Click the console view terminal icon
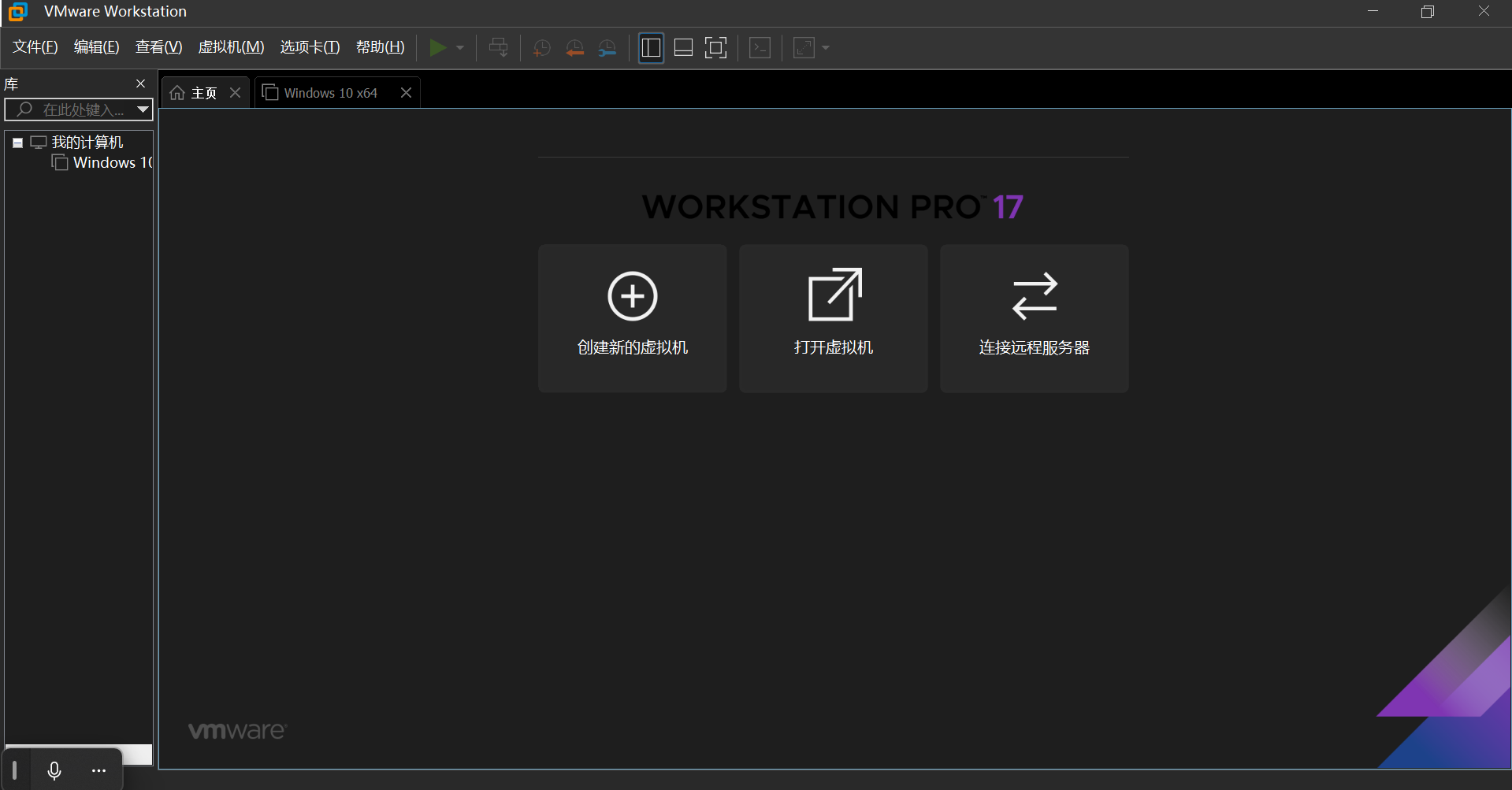Image resolution: width=1512 pixels, height=790 pixels. (760, 48)
